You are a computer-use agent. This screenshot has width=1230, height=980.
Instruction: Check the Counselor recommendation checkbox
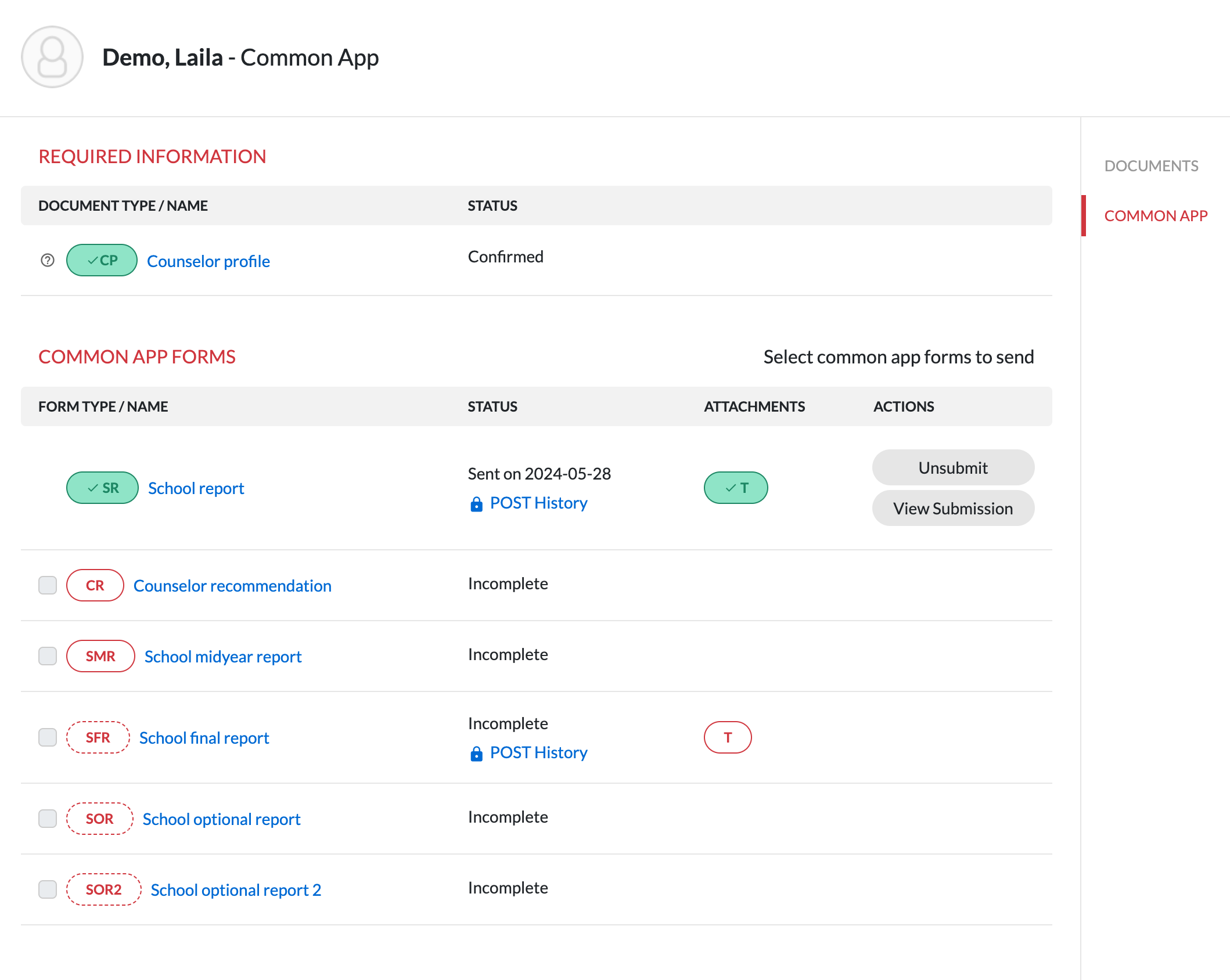pos(48,585)
